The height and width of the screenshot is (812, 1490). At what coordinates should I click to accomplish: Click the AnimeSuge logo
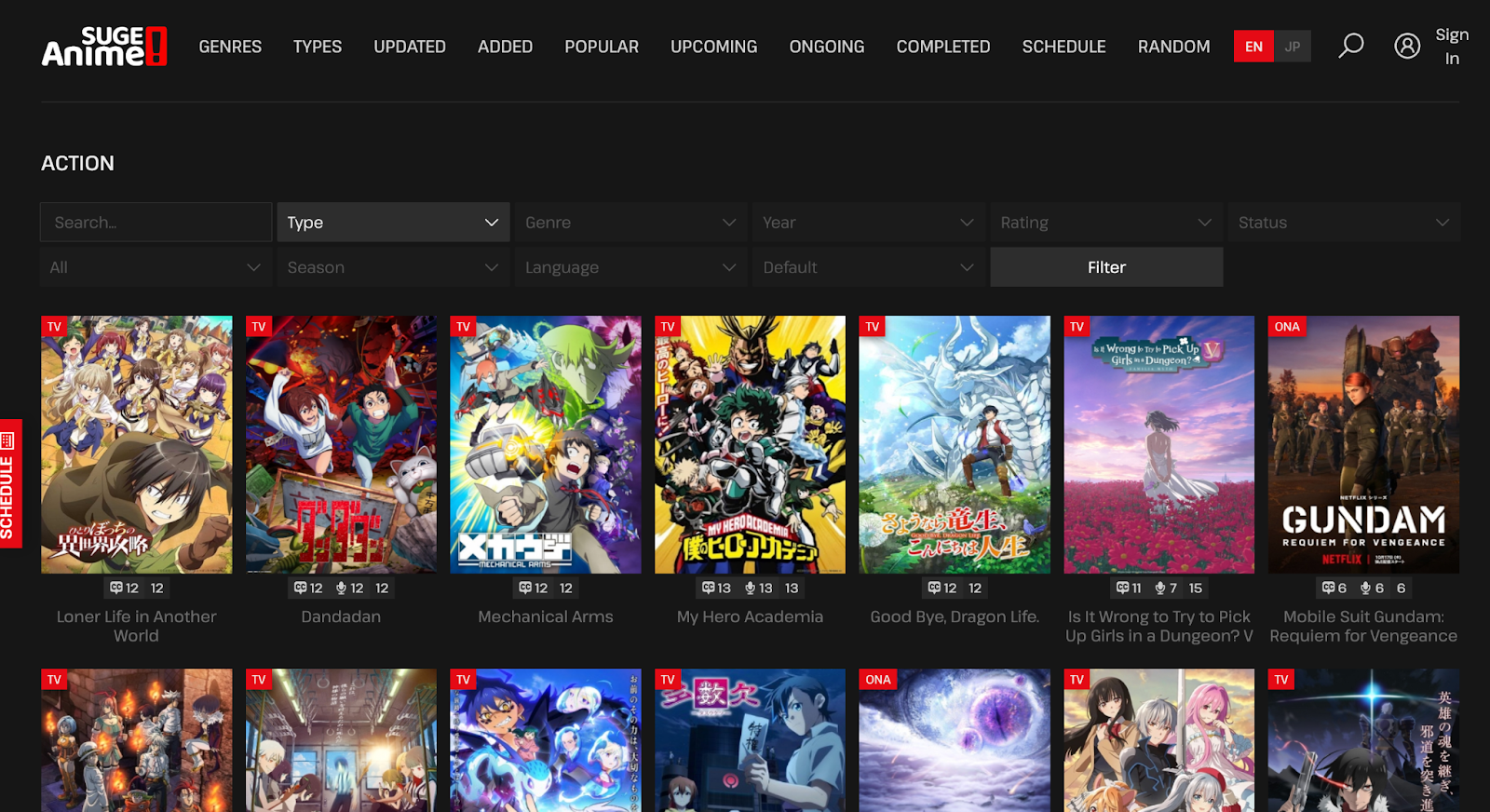104,46
